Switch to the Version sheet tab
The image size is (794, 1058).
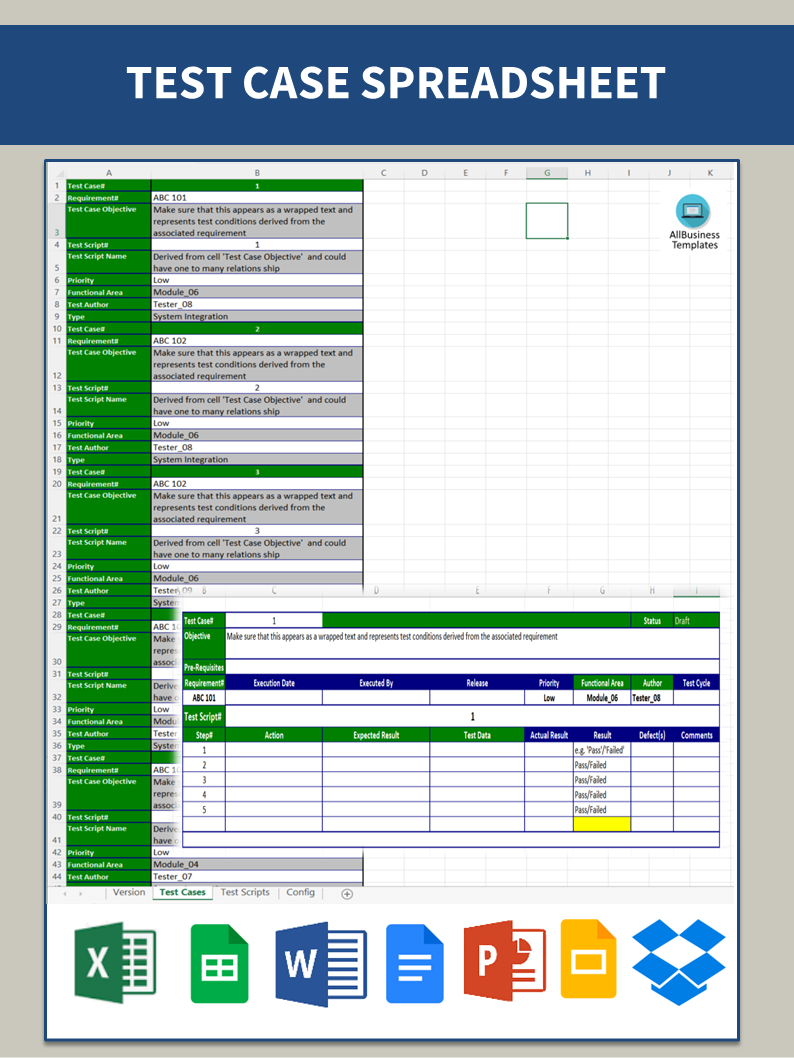click(129, 892)
